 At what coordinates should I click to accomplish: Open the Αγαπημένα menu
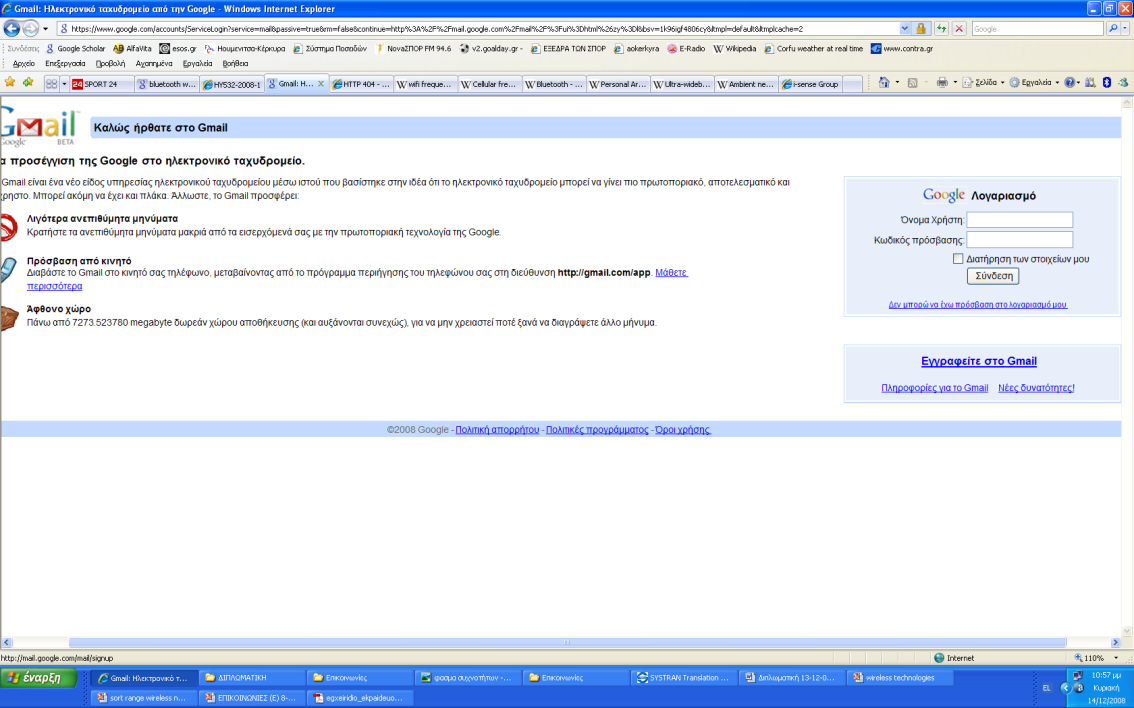[x=153, y=64]
